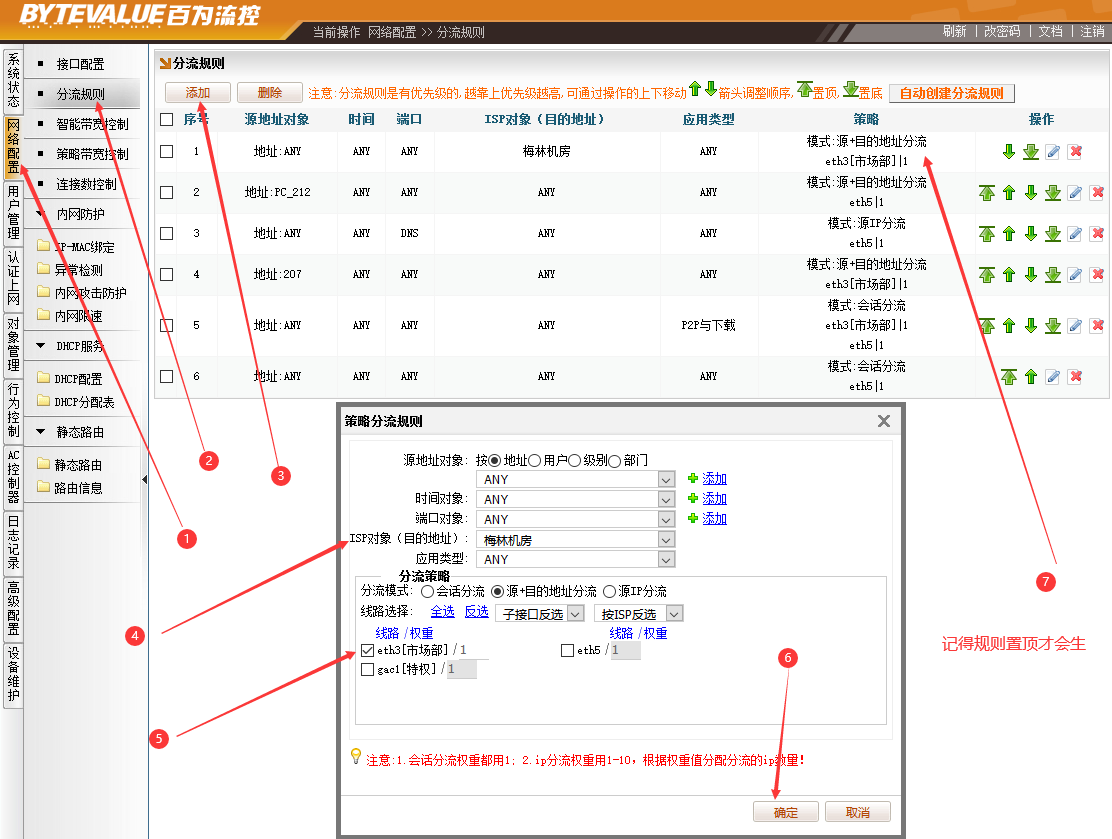Click the edit pencil icon for rule 6

(1052, 377)
